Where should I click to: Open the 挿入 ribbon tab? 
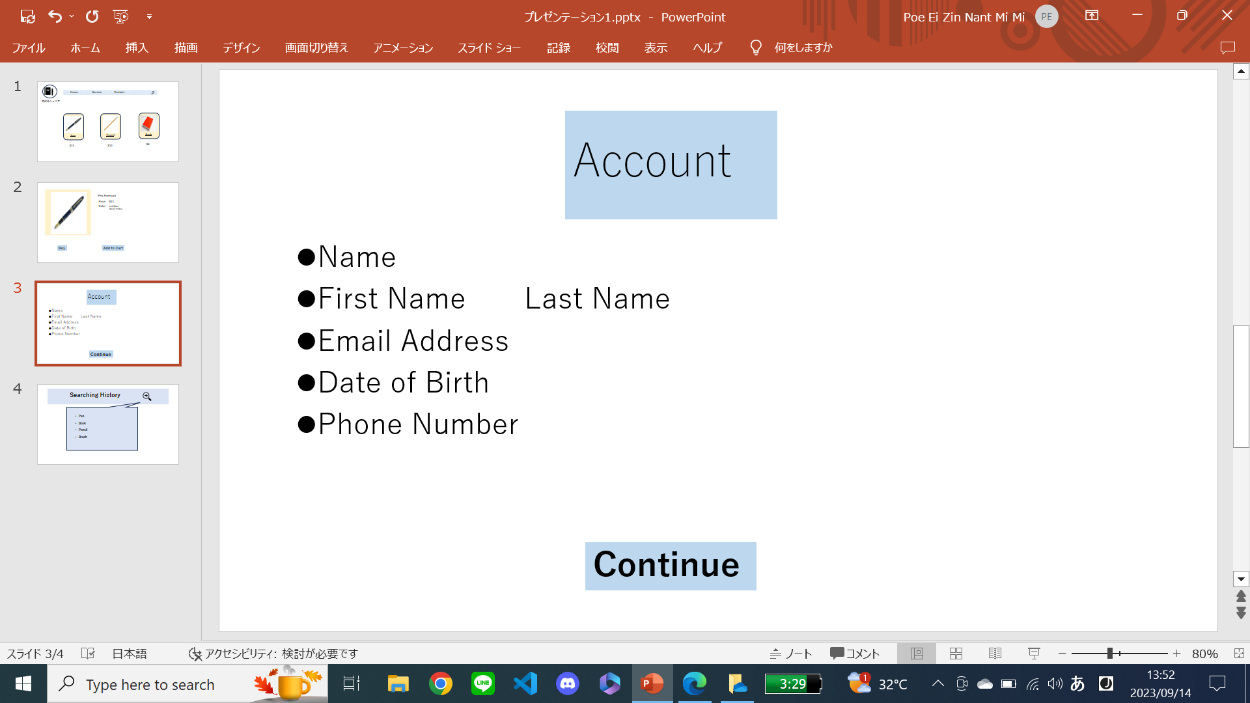137,47
